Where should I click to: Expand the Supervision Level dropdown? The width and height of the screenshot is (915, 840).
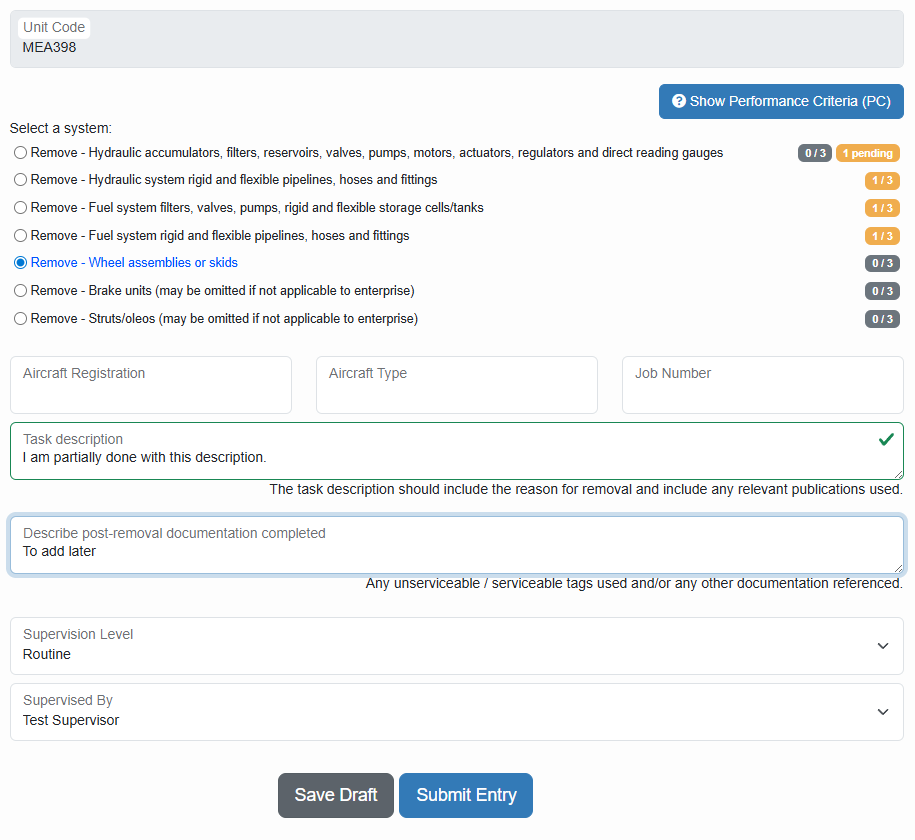(457, 646)
